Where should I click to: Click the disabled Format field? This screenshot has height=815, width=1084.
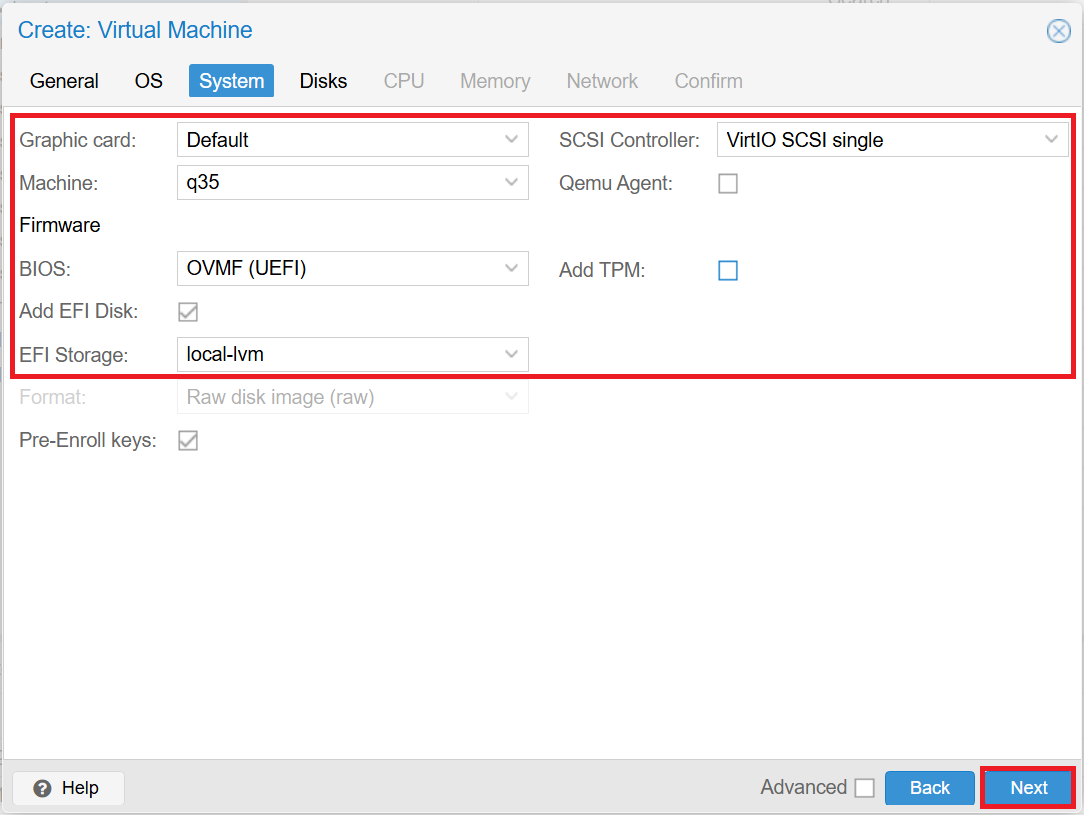point(352,397)
